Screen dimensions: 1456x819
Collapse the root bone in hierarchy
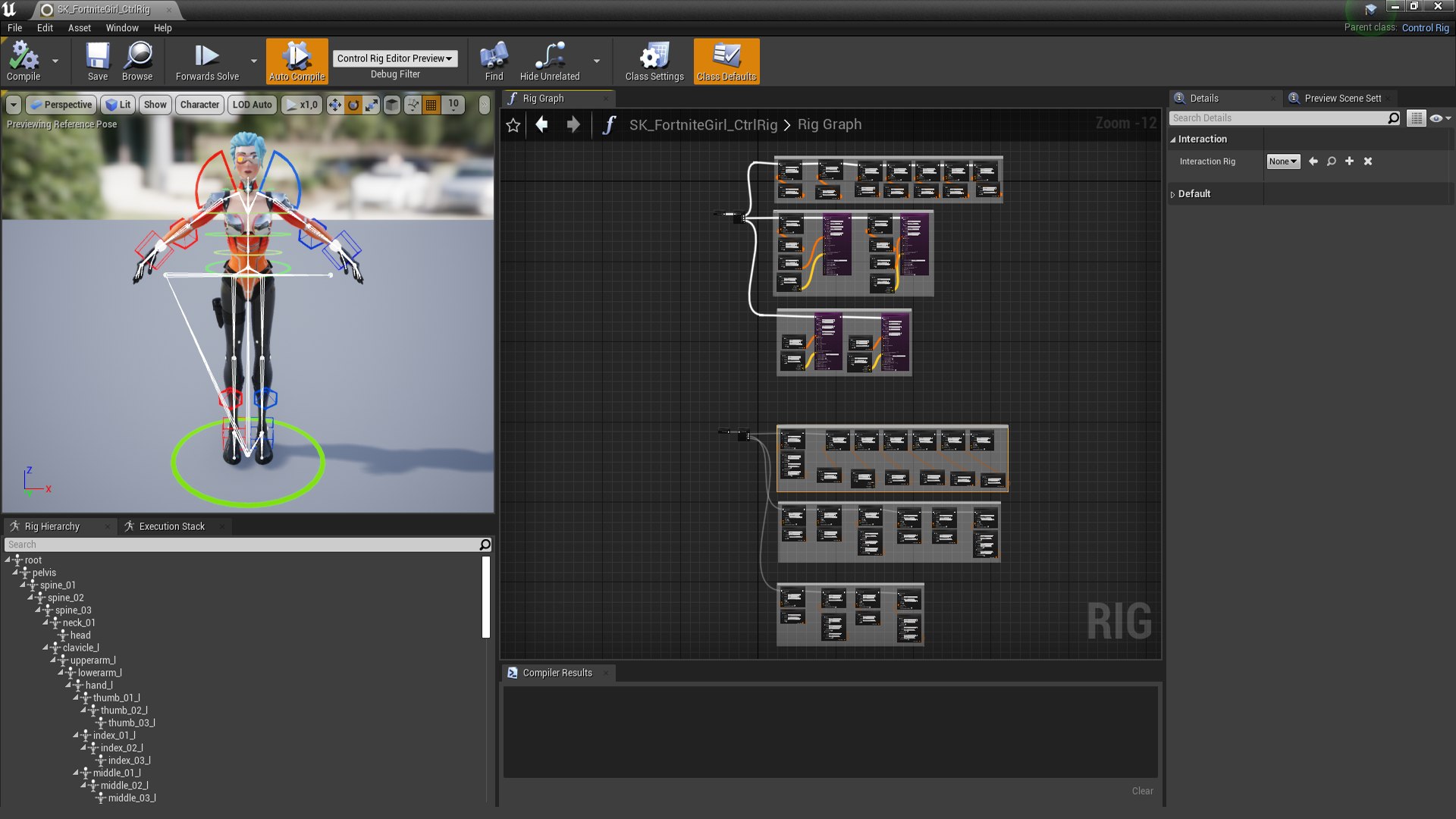[8, 560]
